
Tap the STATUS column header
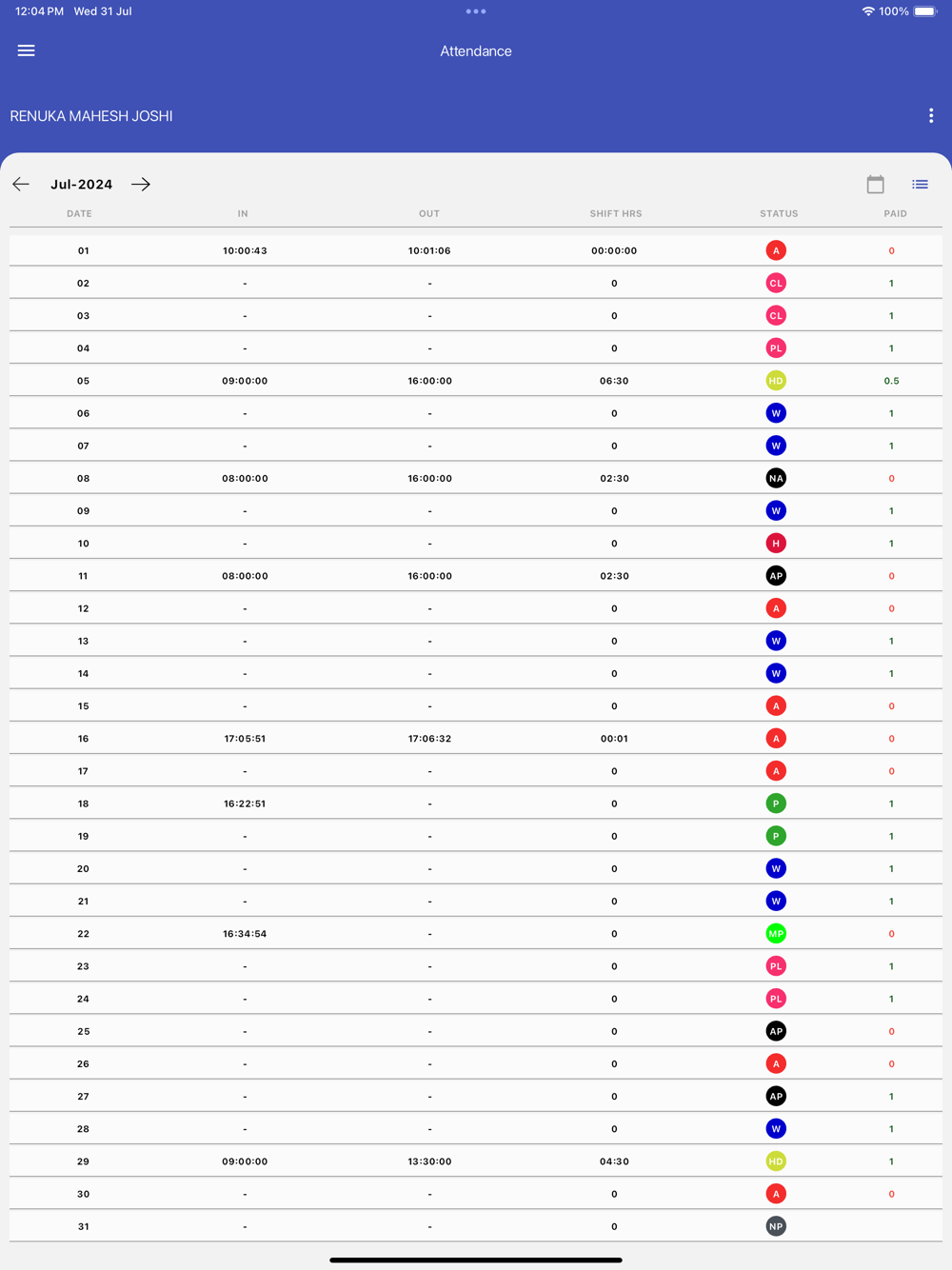pyautogui.click(x=779, y=213)
